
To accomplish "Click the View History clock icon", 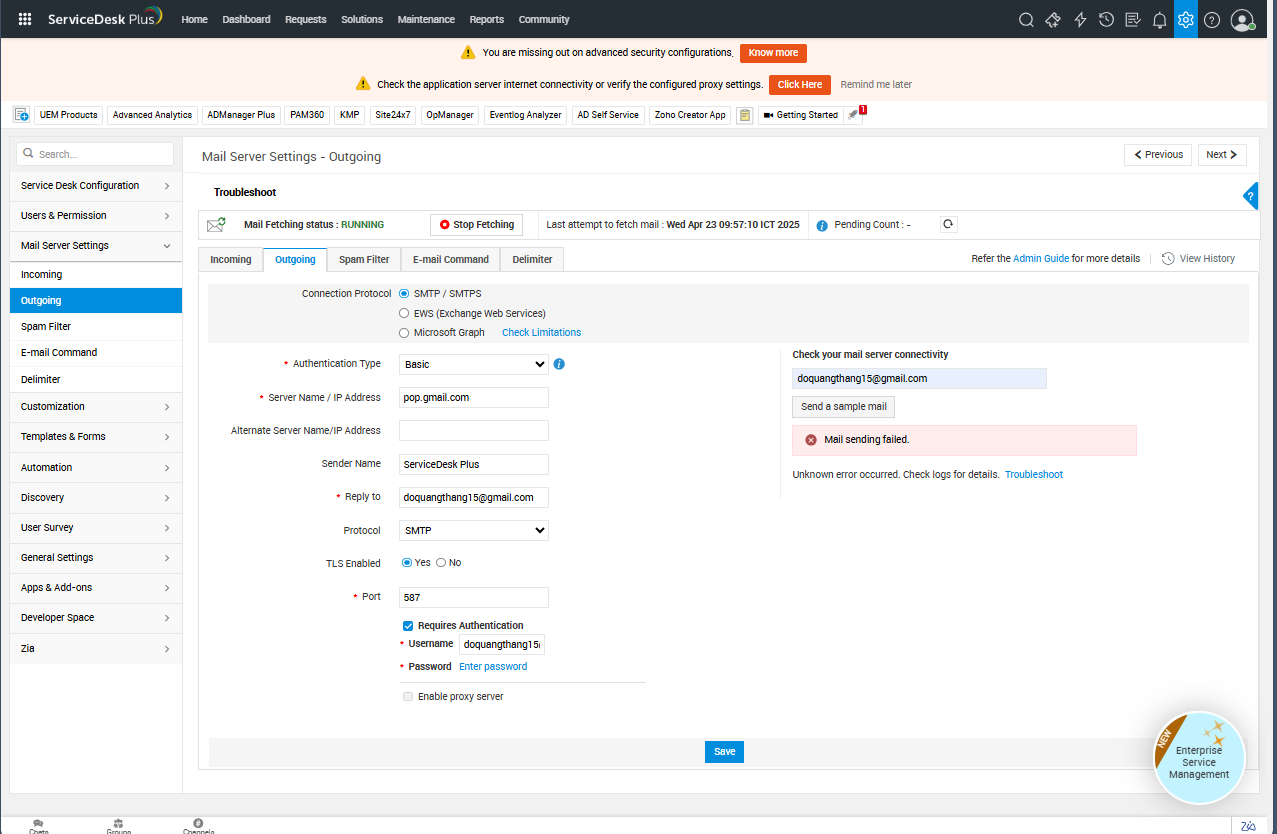I will [x=1168, y=258].
